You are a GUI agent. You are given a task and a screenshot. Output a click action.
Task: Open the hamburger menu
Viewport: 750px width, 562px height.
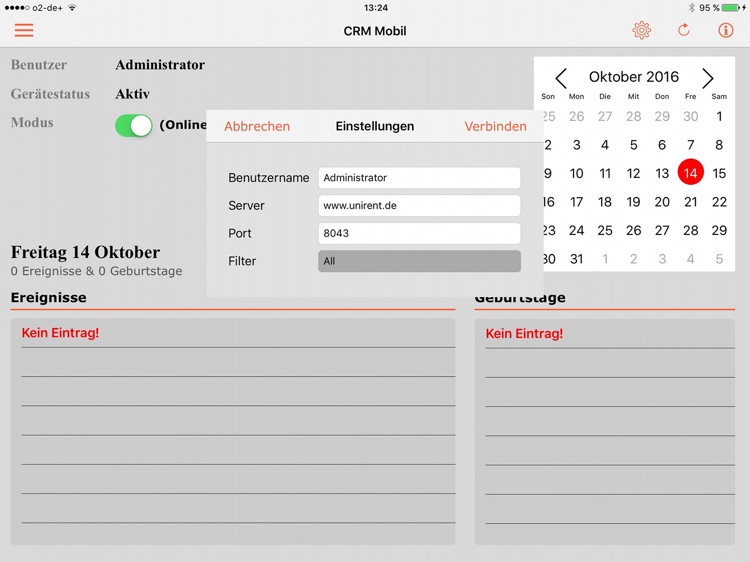24,30
